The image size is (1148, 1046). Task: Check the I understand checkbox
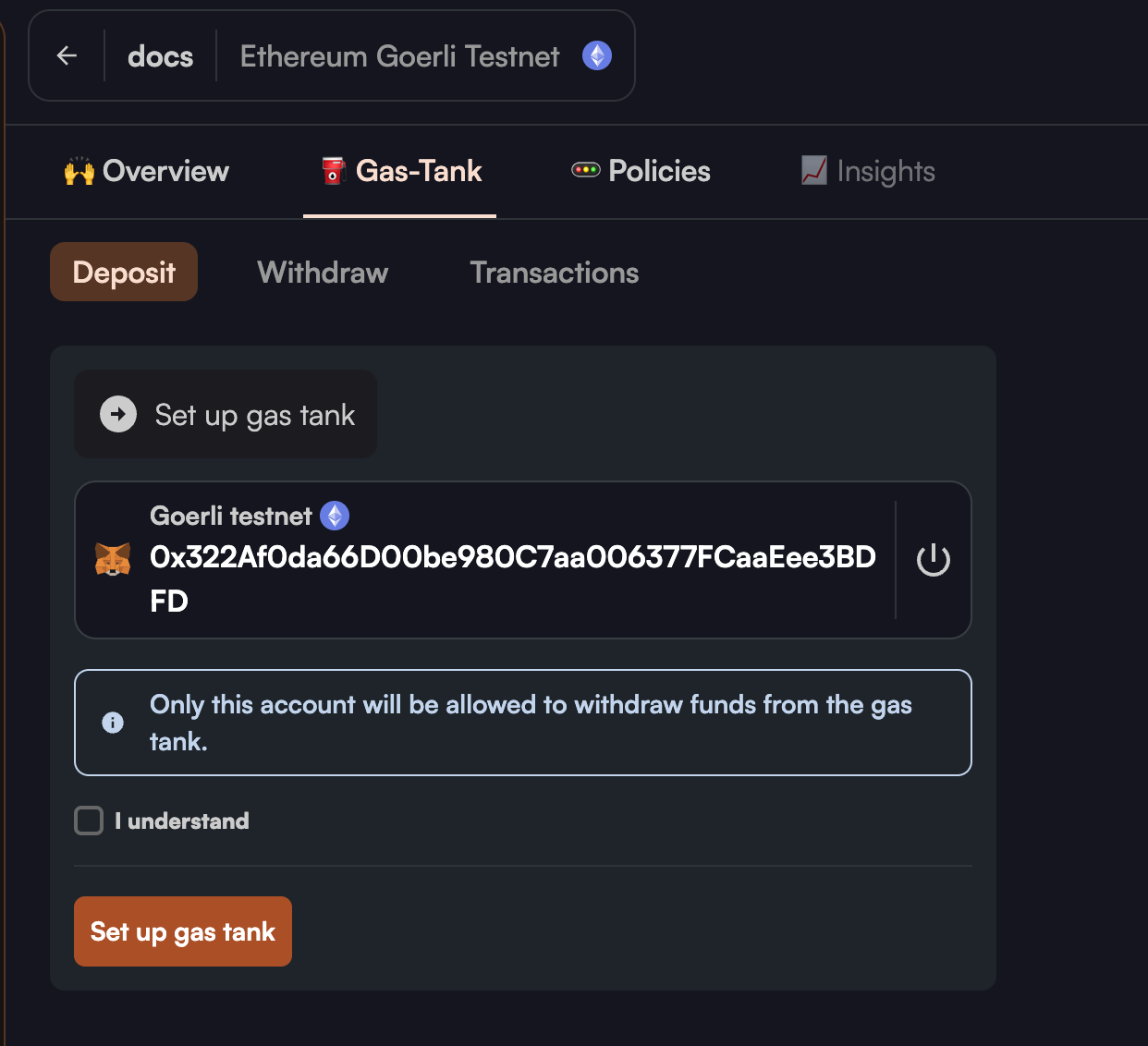point(89,821)
